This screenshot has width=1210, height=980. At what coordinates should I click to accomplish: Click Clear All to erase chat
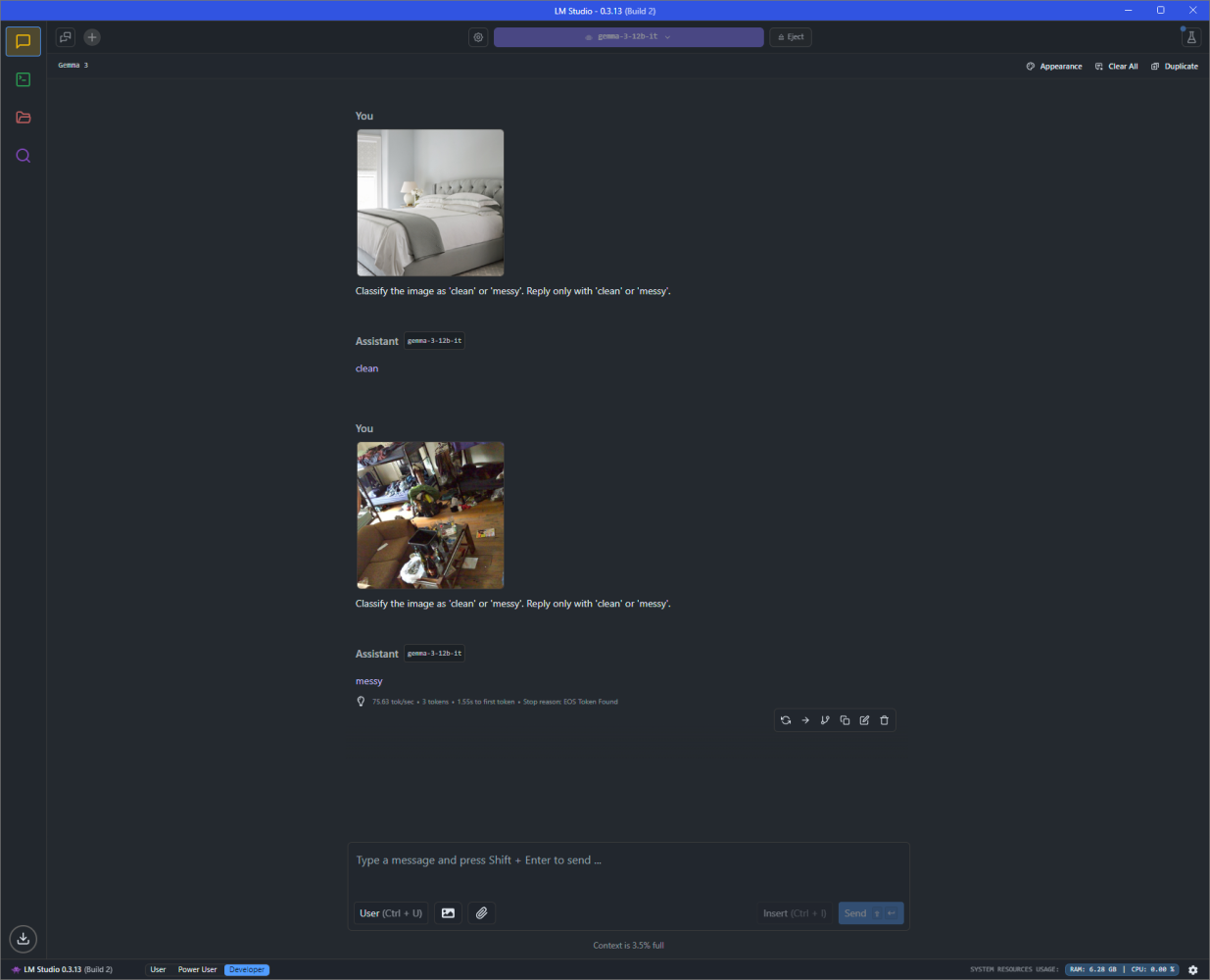click(1117, 67)
